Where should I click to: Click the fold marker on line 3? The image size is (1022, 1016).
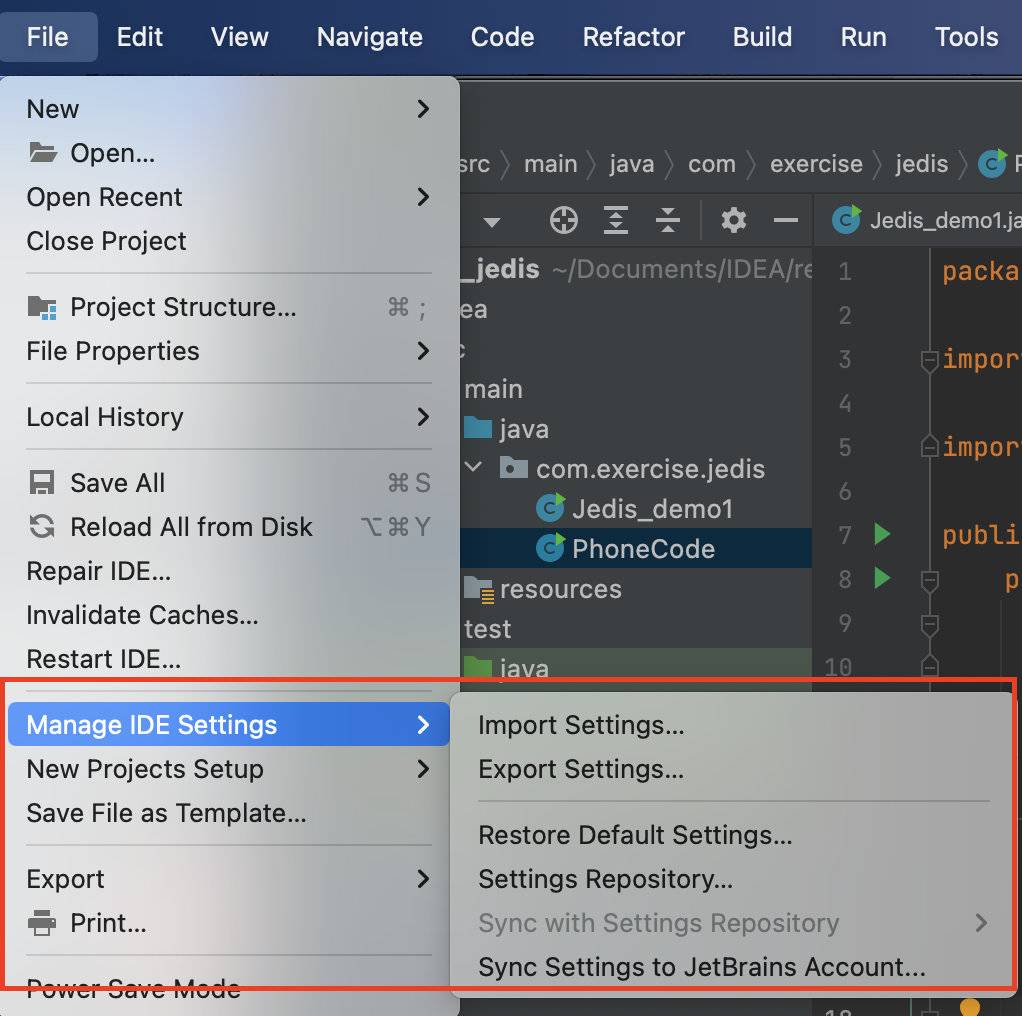coord(929,360)
